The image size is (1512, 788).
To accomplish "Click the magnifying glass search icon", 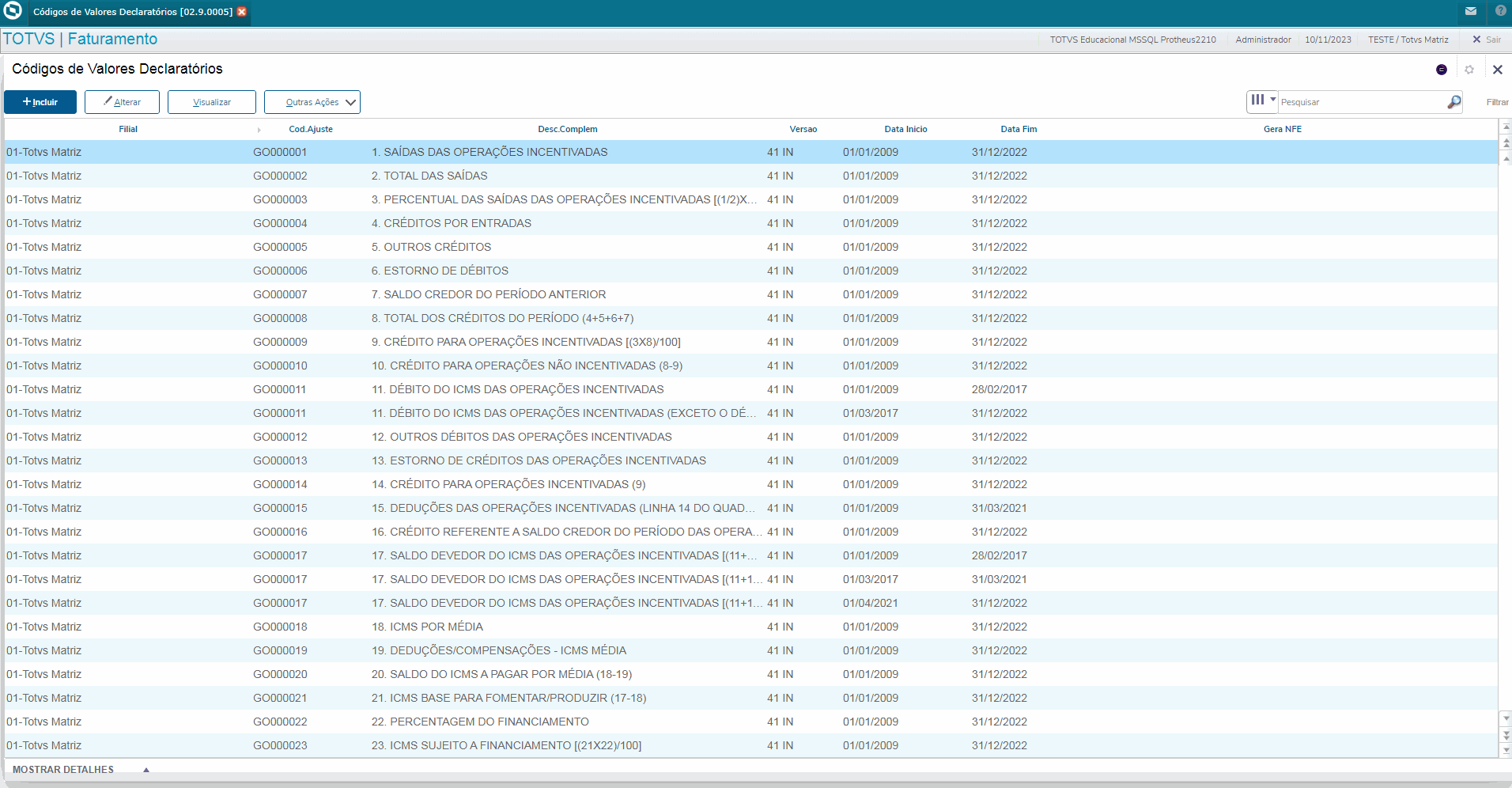I will click(1454, 102).
